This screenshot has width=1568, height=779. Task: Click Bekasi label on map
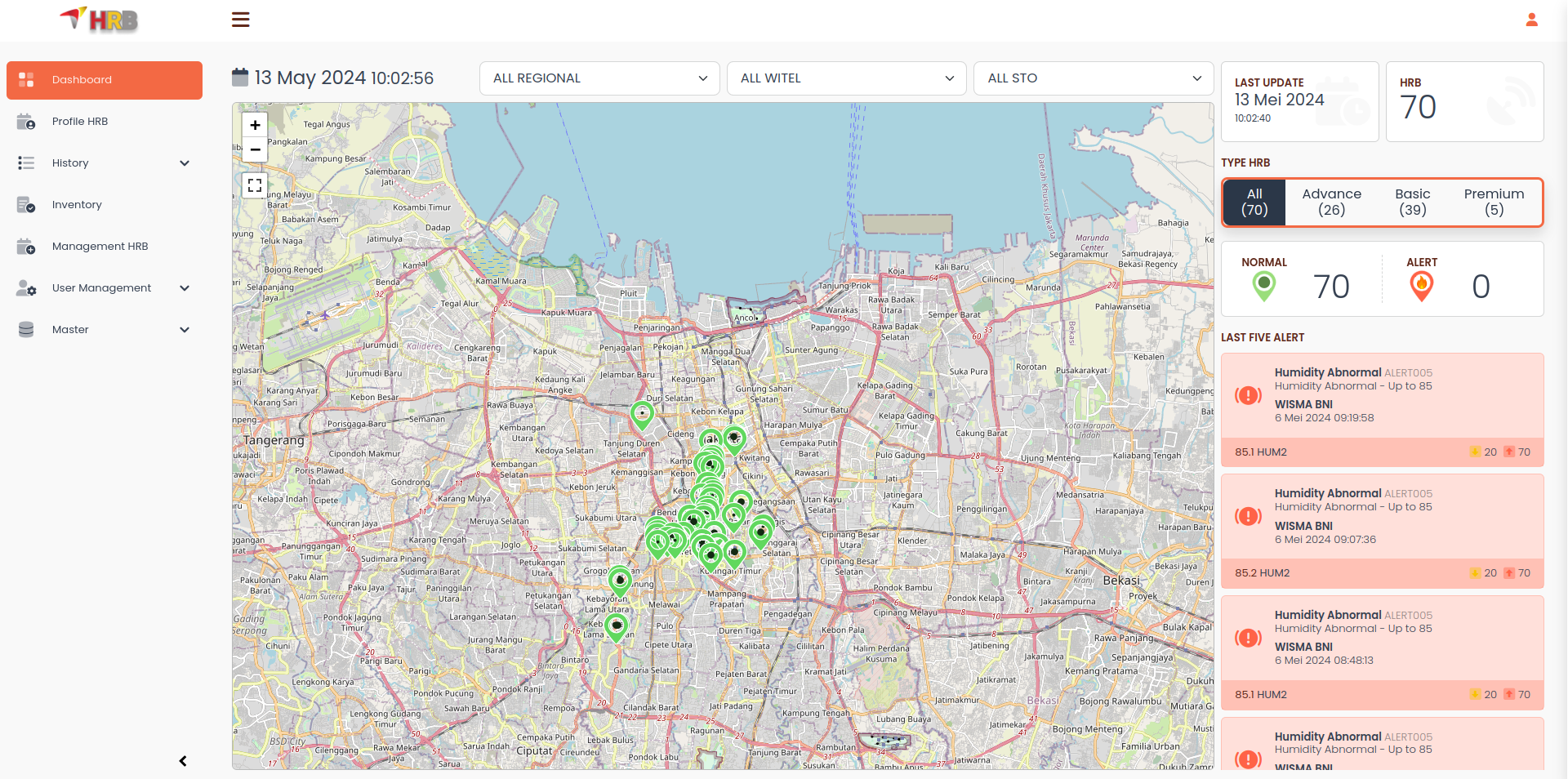(1121, 581)
